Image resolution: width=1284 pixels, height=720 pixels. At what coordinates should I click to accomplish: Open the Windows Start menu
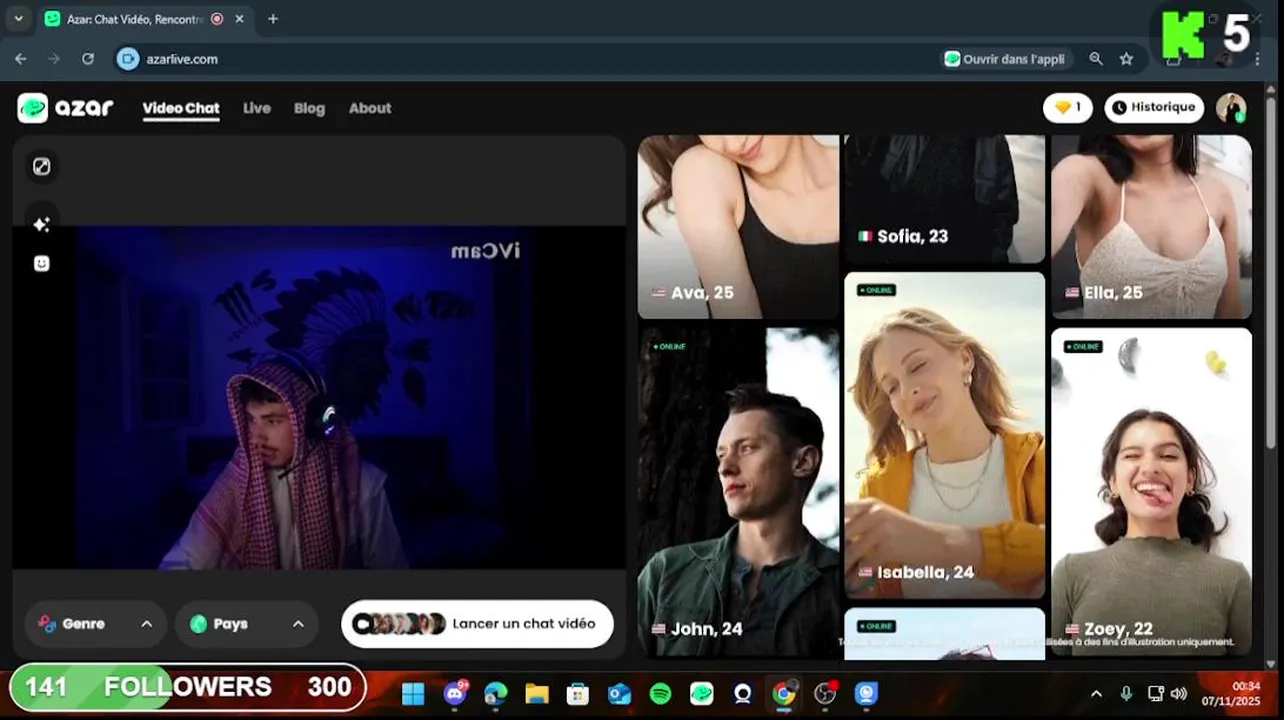click(x=413, y=693)
